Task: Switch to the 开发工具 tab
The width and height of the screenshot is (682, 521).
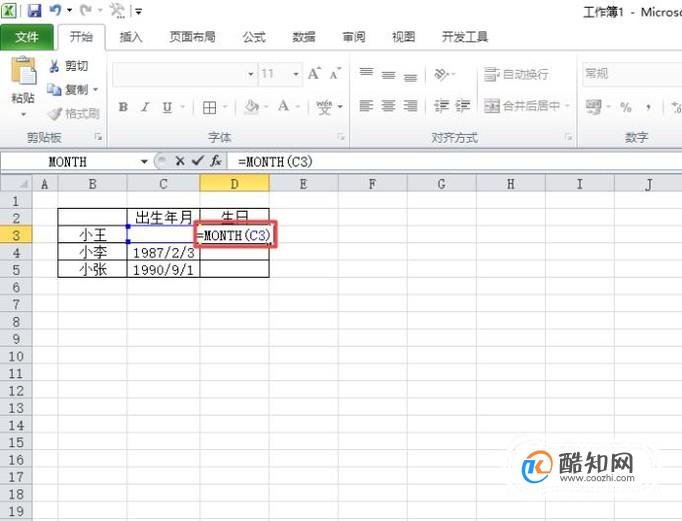Action: click(x=465, y=37)
